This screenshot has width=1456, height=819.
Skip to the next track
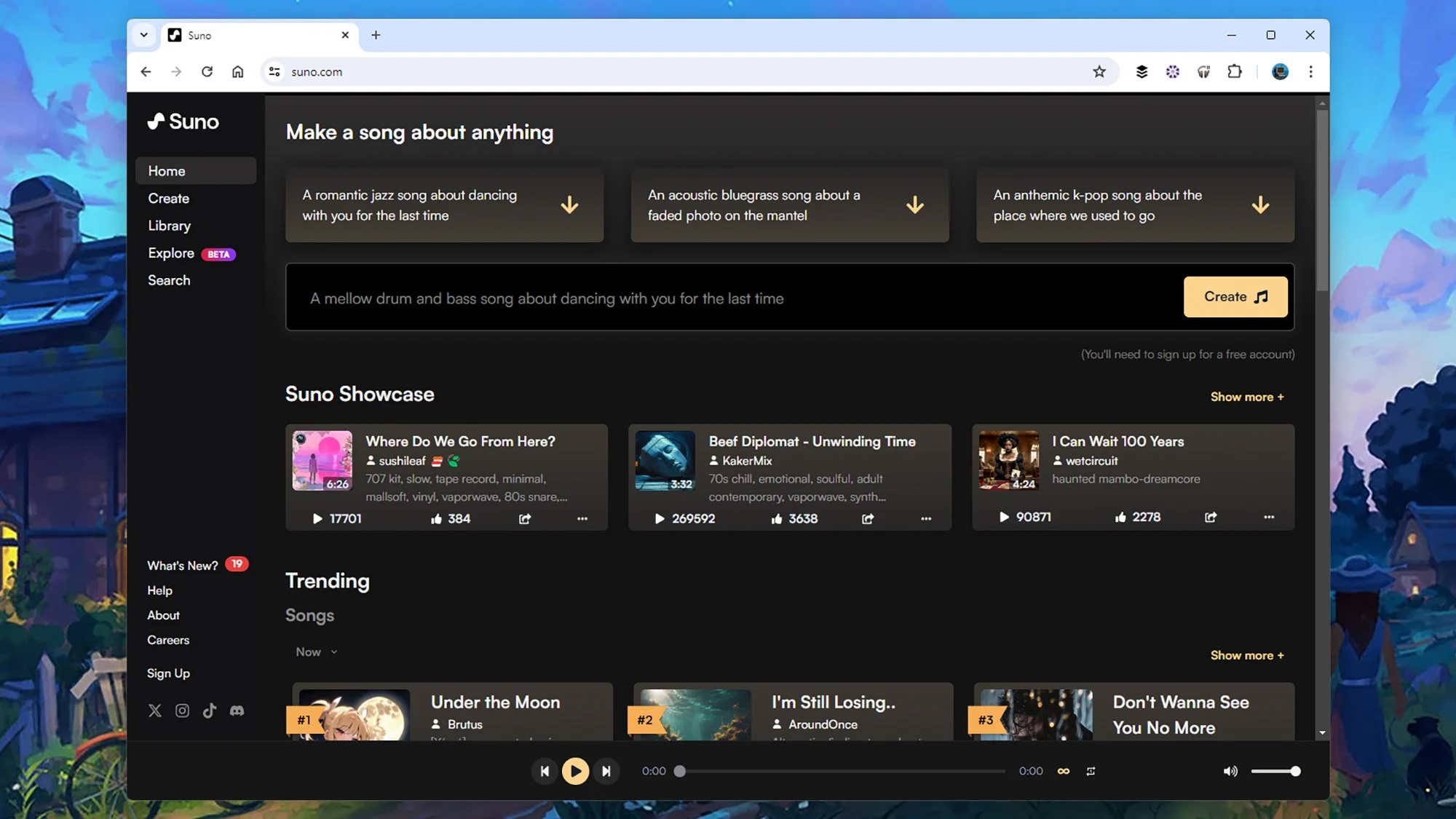click(x=606, y=771)
